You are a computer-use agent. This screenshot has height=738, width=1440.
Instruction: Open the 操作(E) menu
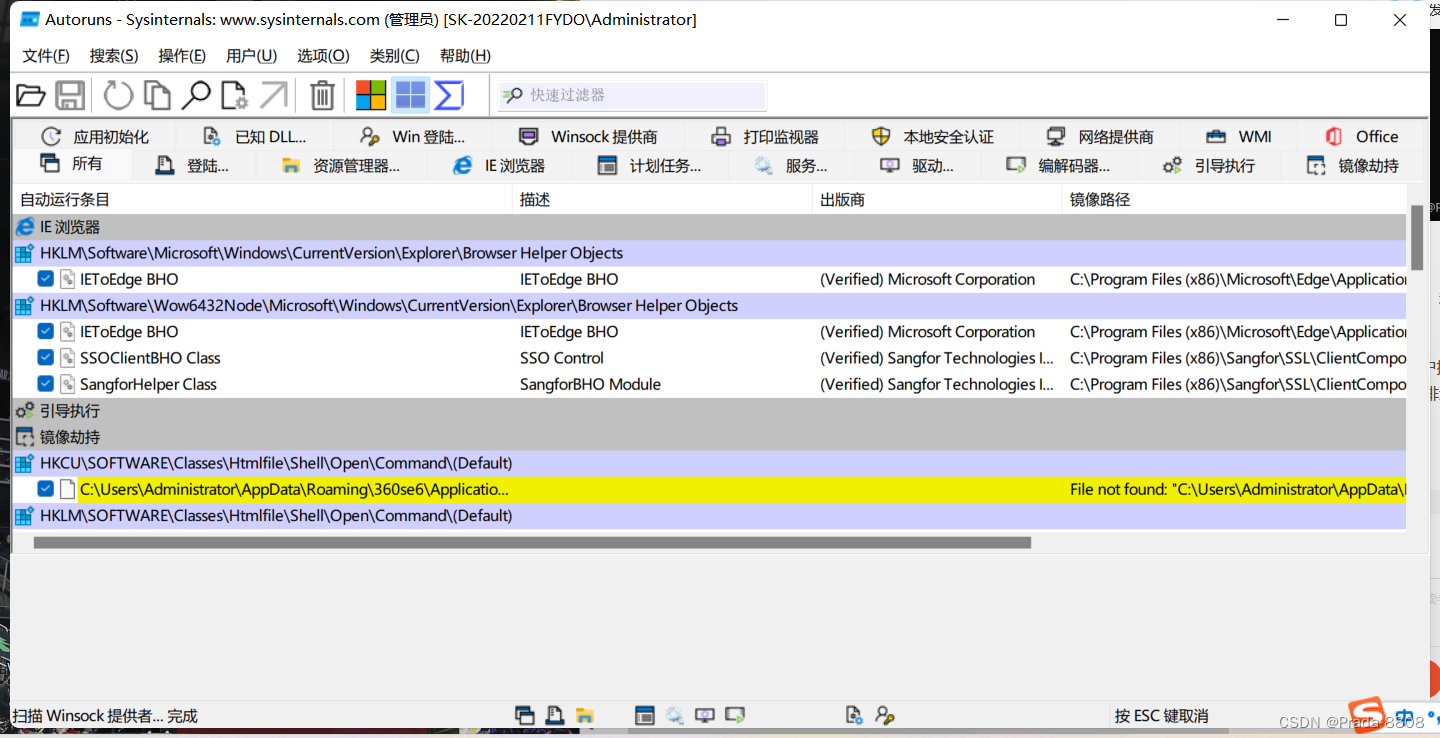click(182, 56)
